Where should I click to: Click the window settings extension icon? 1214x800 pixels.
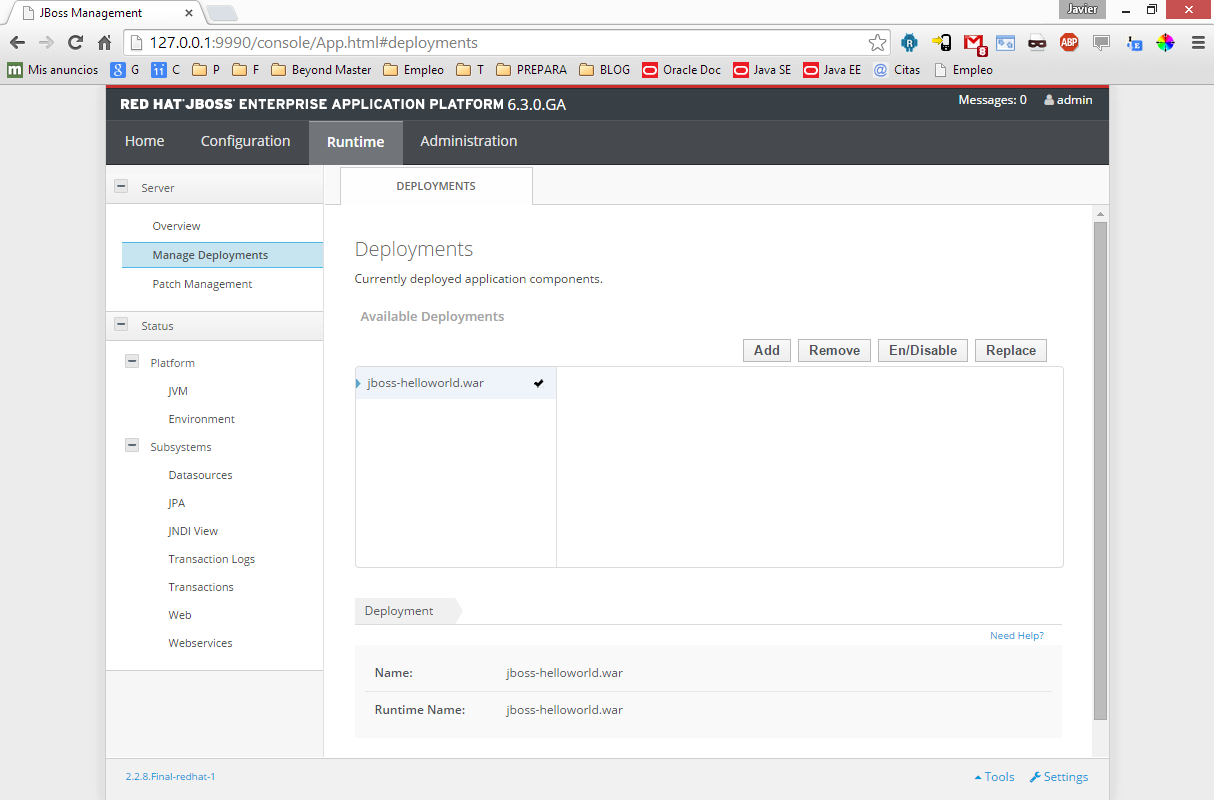click(x=1005, y=43)
